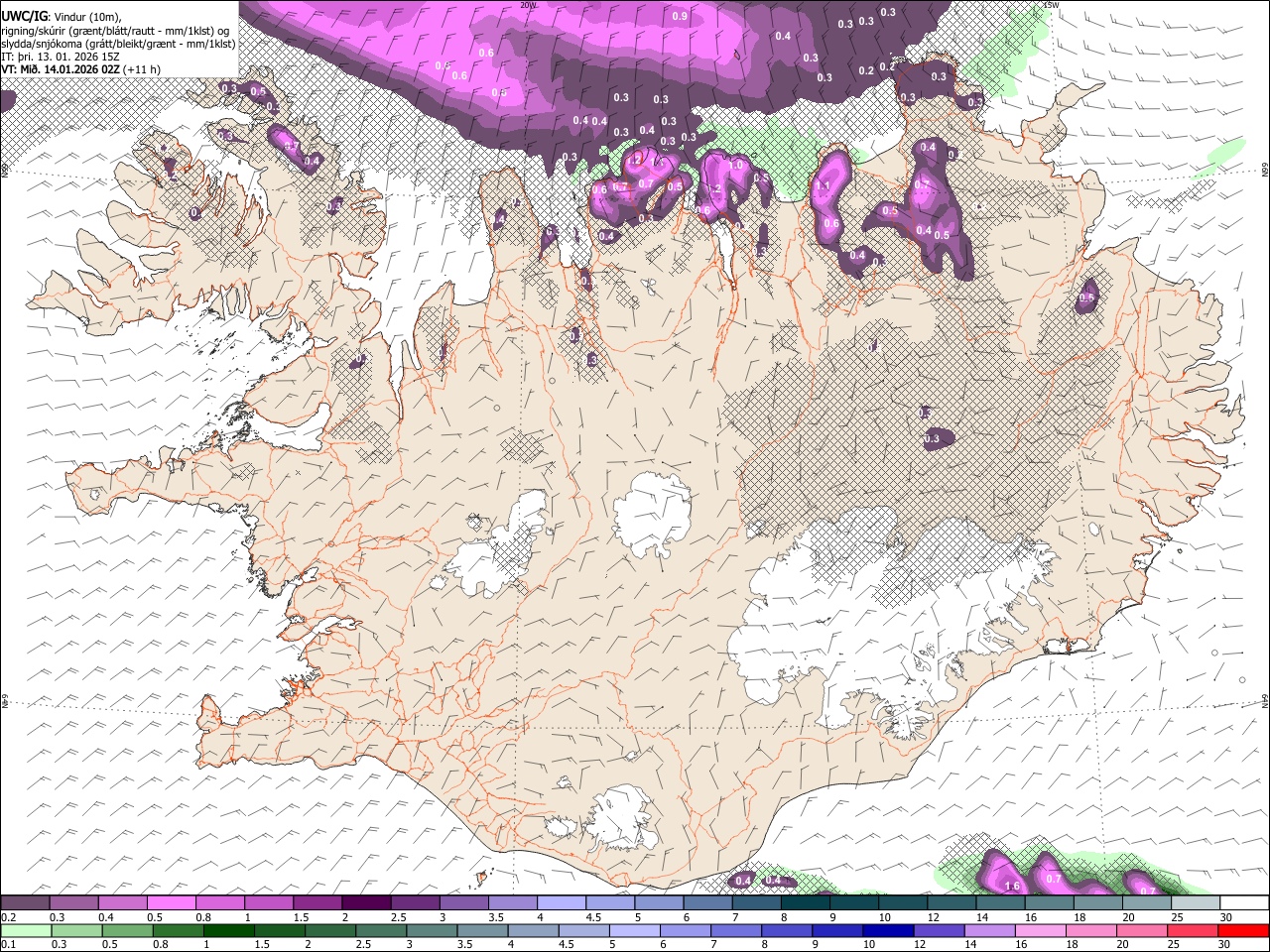This screenshot has height=952, width=1270.
Task: Pick the palest green 0.1 swatch in the rain scale
Action: coord(26,931)
